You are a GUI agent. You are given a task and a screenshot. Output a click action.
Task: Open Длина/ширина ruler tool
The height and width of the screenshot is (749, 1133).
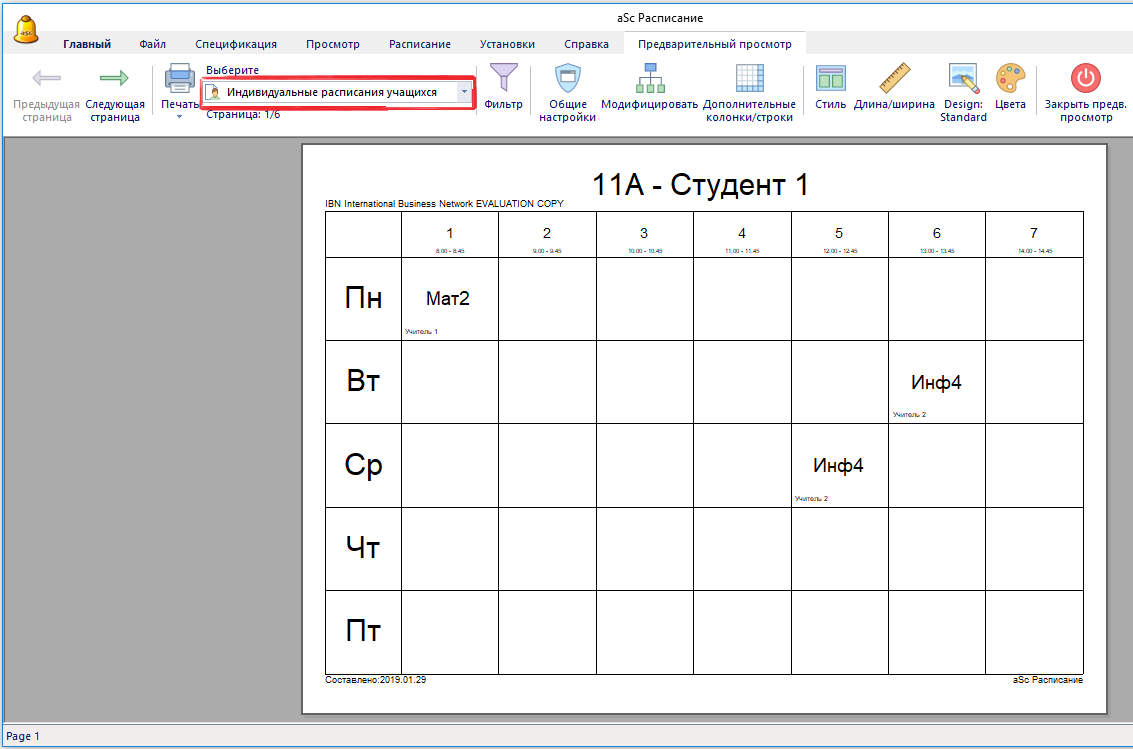(x=894, y=80)
